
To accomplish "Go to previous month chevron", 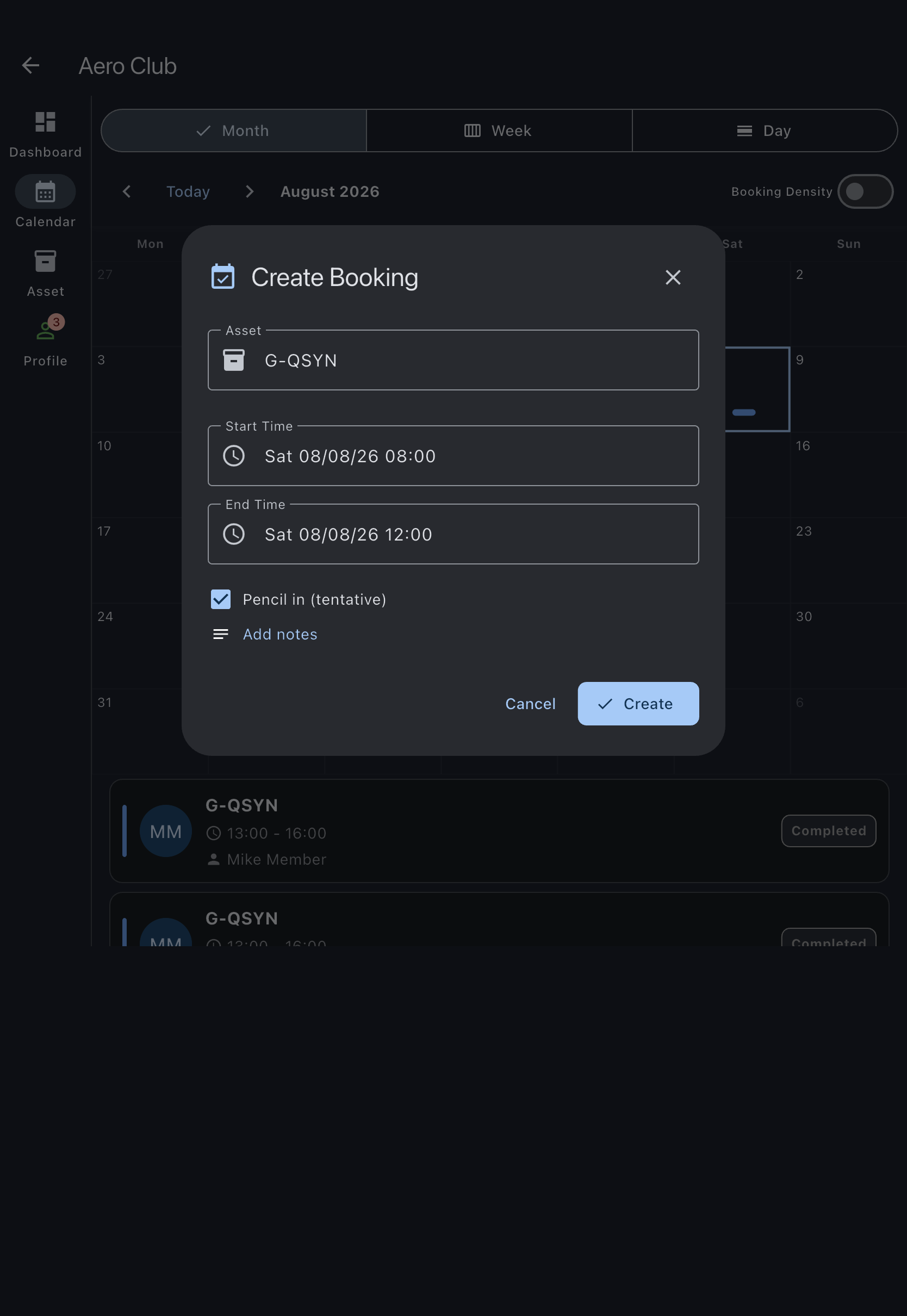I will click(x=127, y=191).
